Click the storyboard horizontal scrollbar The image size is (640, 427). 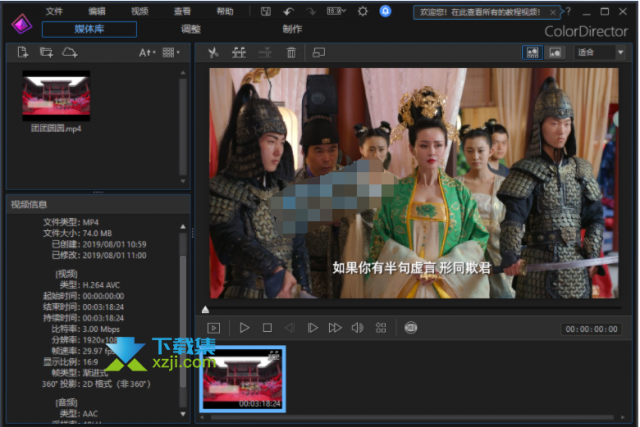click(x=412, y=417)
